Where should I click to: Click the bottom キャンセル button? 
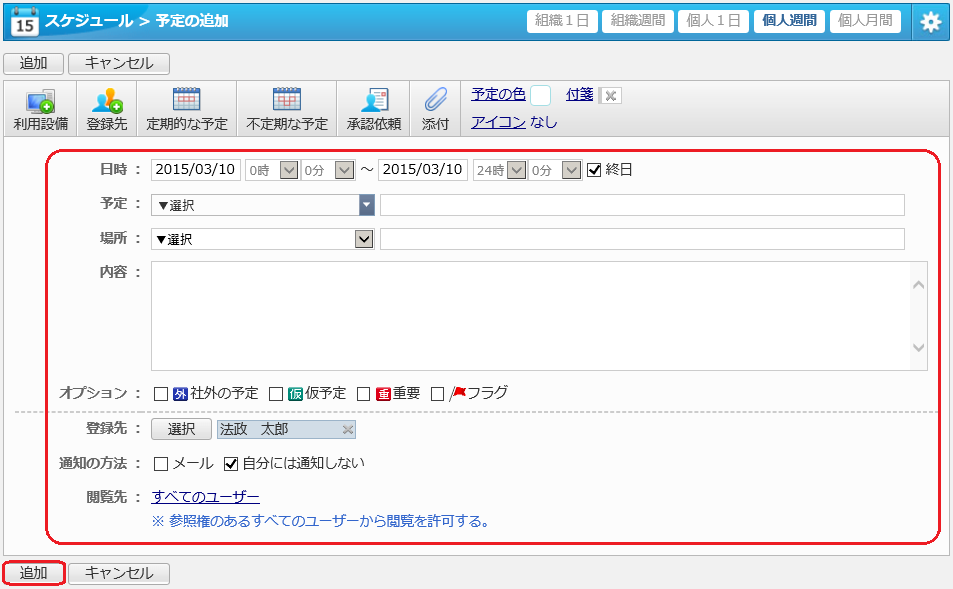[119, 573]
